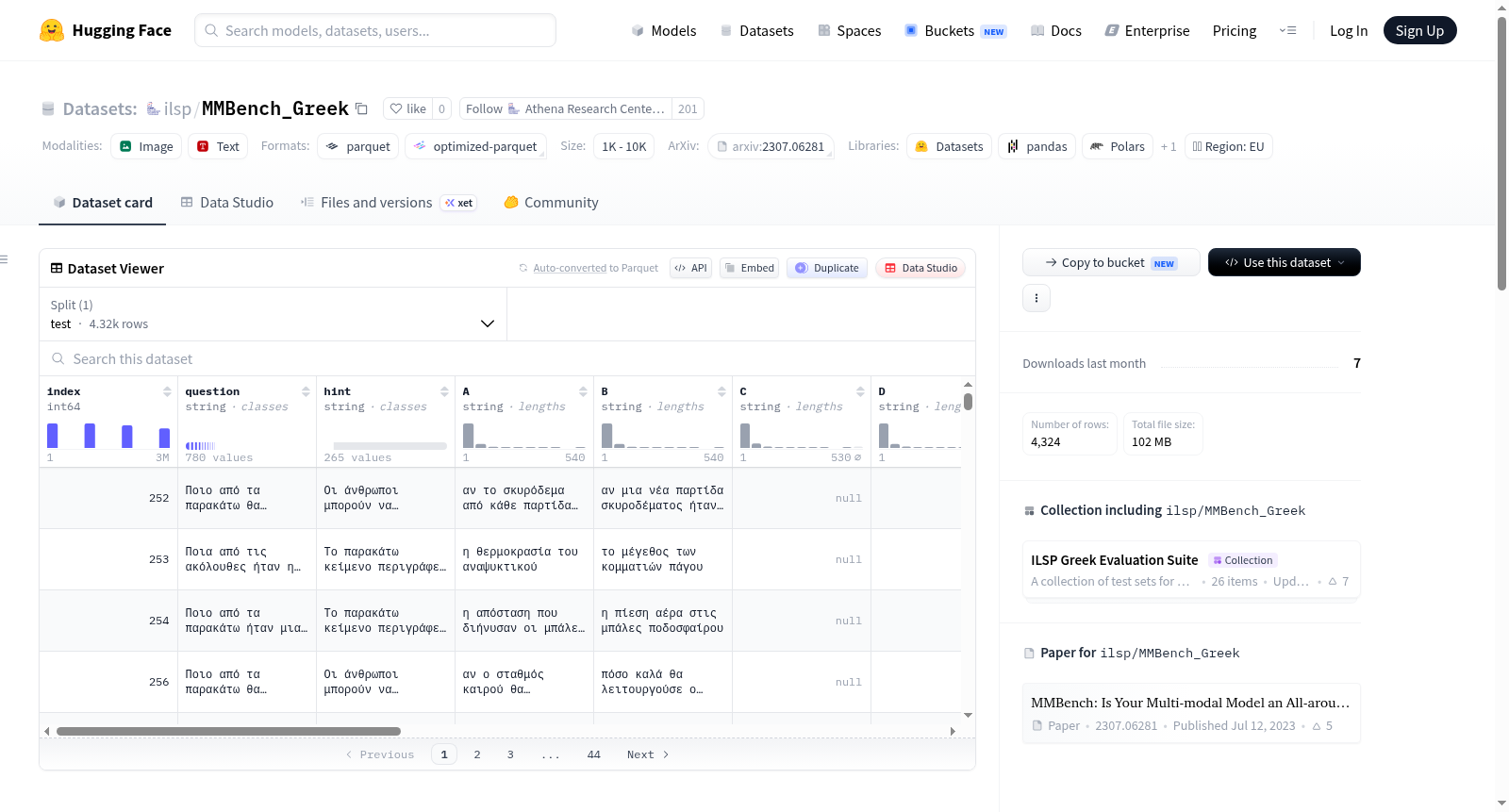Go to page 2 of the table
Viewport: 1509px width, 812px height.
(477, 754)
